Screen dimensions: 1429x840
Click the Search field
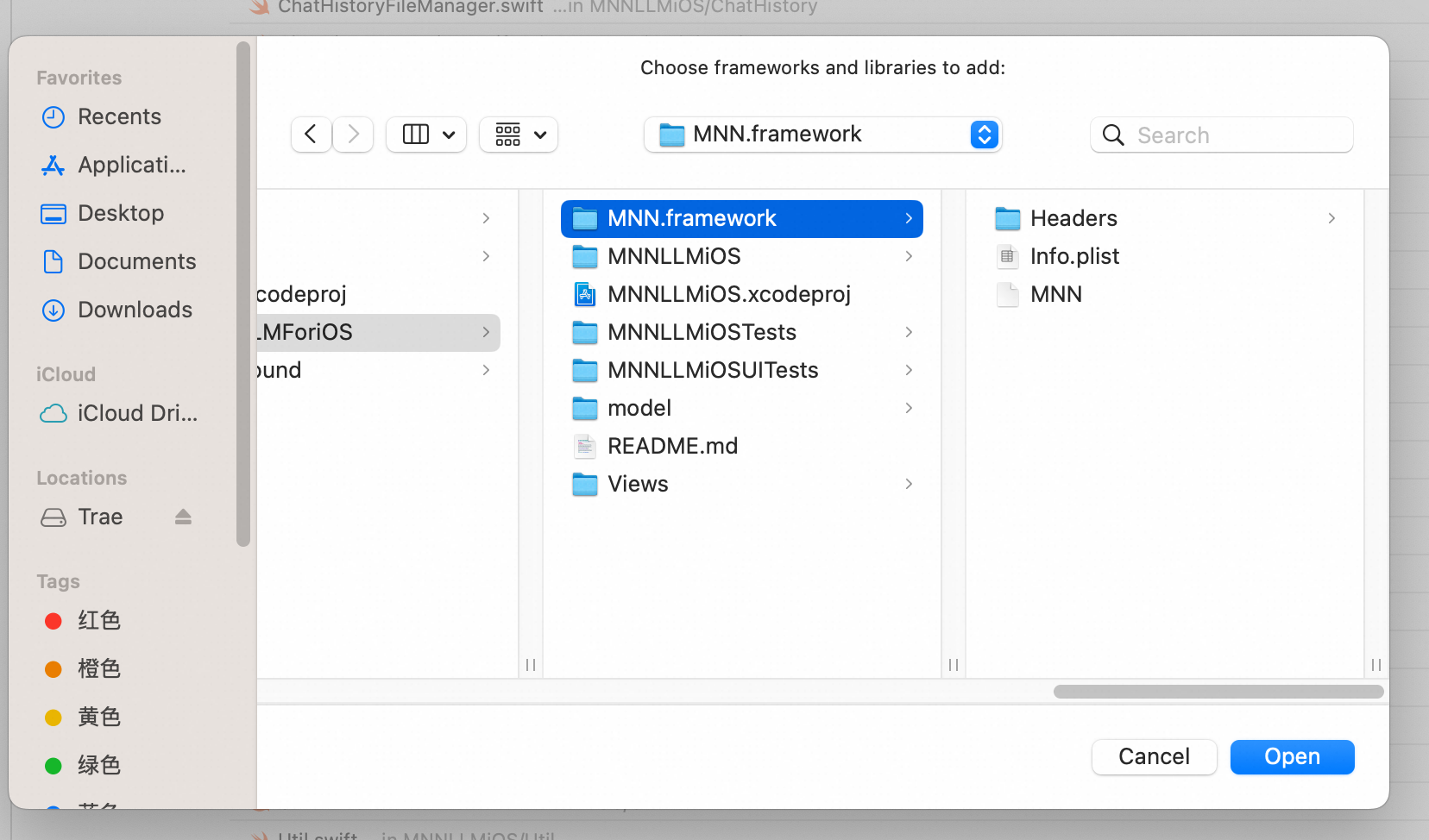pyautogui.click(x=1221, y=135)
